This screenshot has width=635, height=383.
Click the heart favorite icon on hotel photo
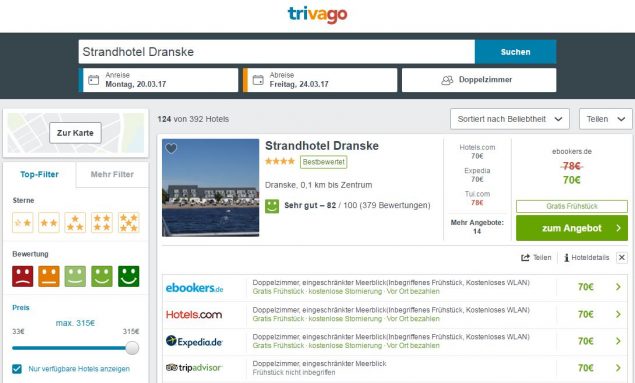coord(171,149)
